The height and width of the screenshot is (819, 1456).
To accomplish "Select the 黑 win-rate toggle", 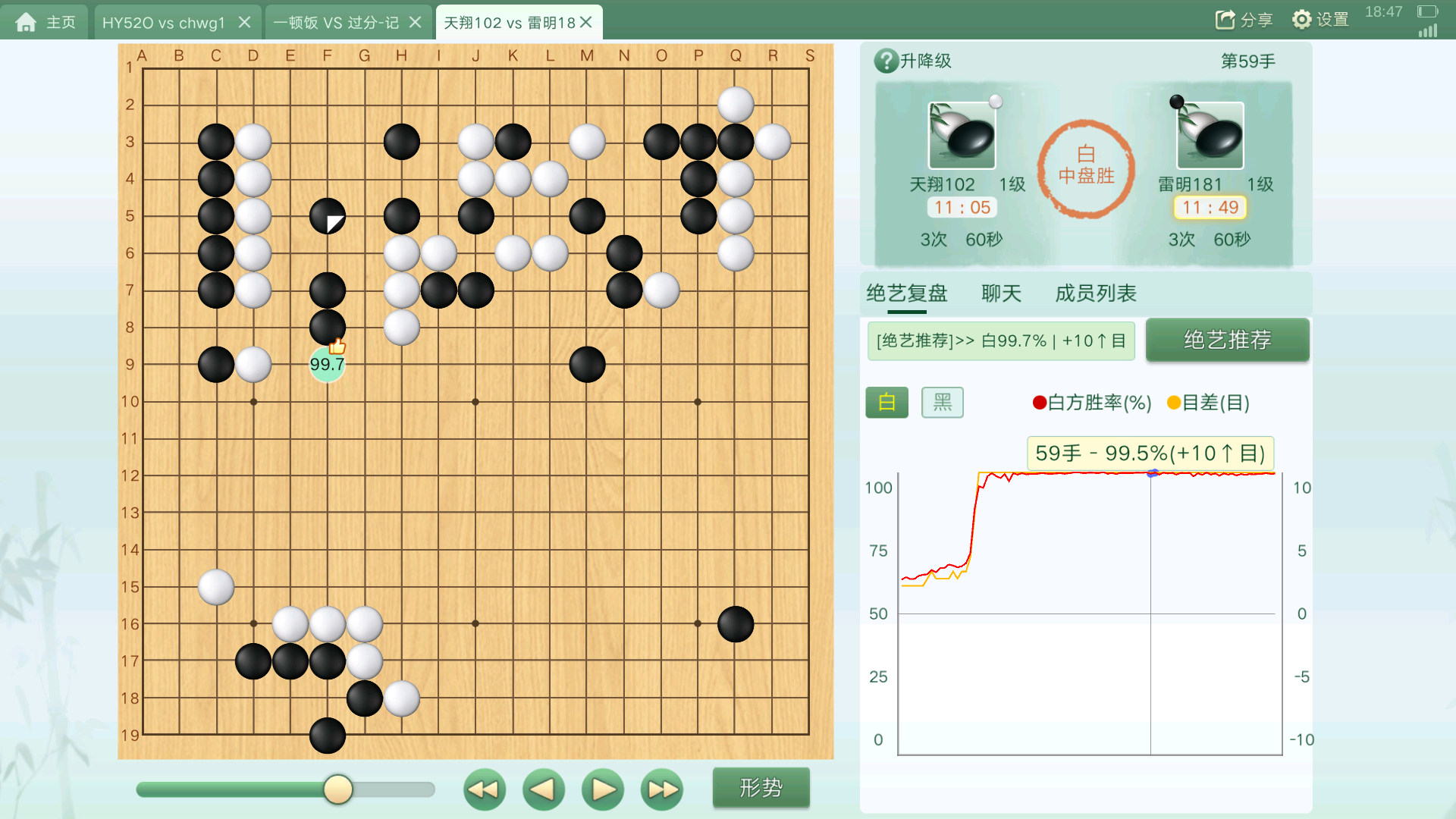I will 943,402.
